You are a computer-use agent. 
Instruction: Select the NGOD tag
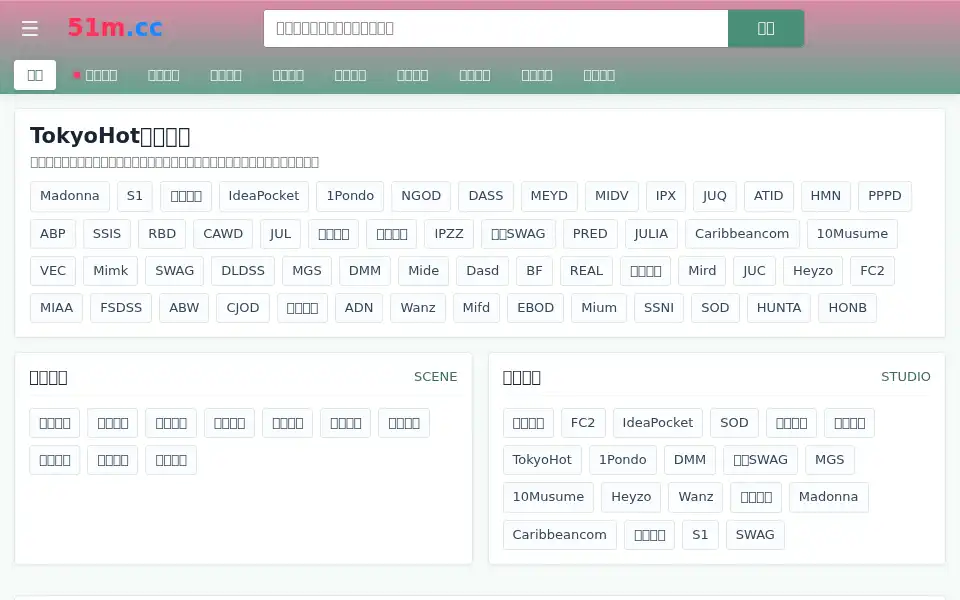point(421,196)
